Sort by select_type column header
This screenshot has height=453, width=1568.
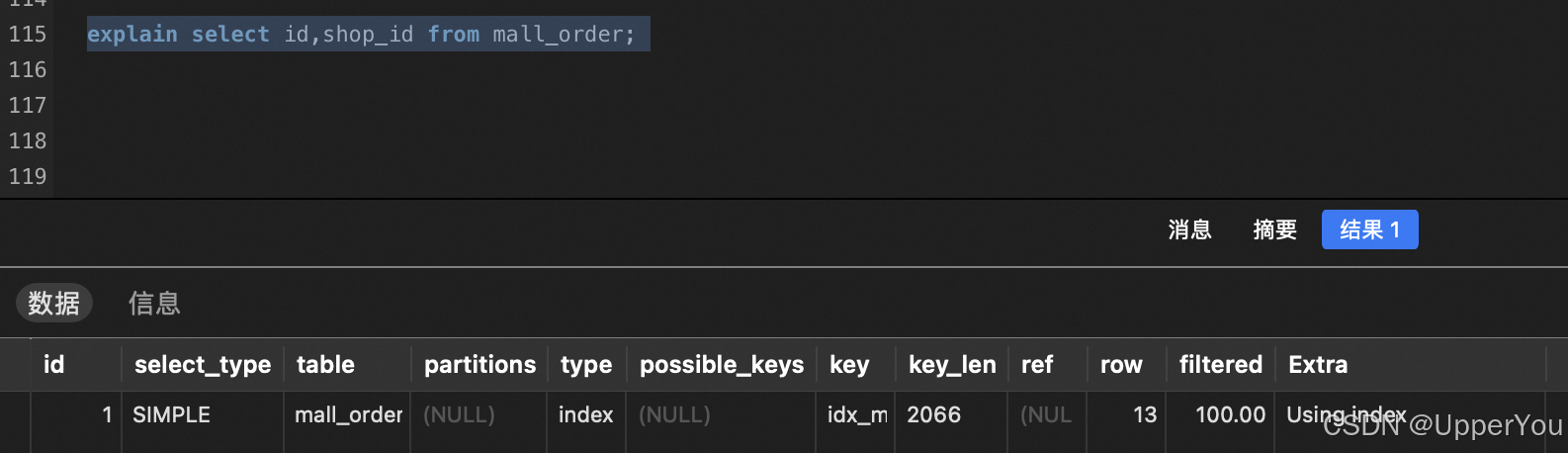(203, 365)
